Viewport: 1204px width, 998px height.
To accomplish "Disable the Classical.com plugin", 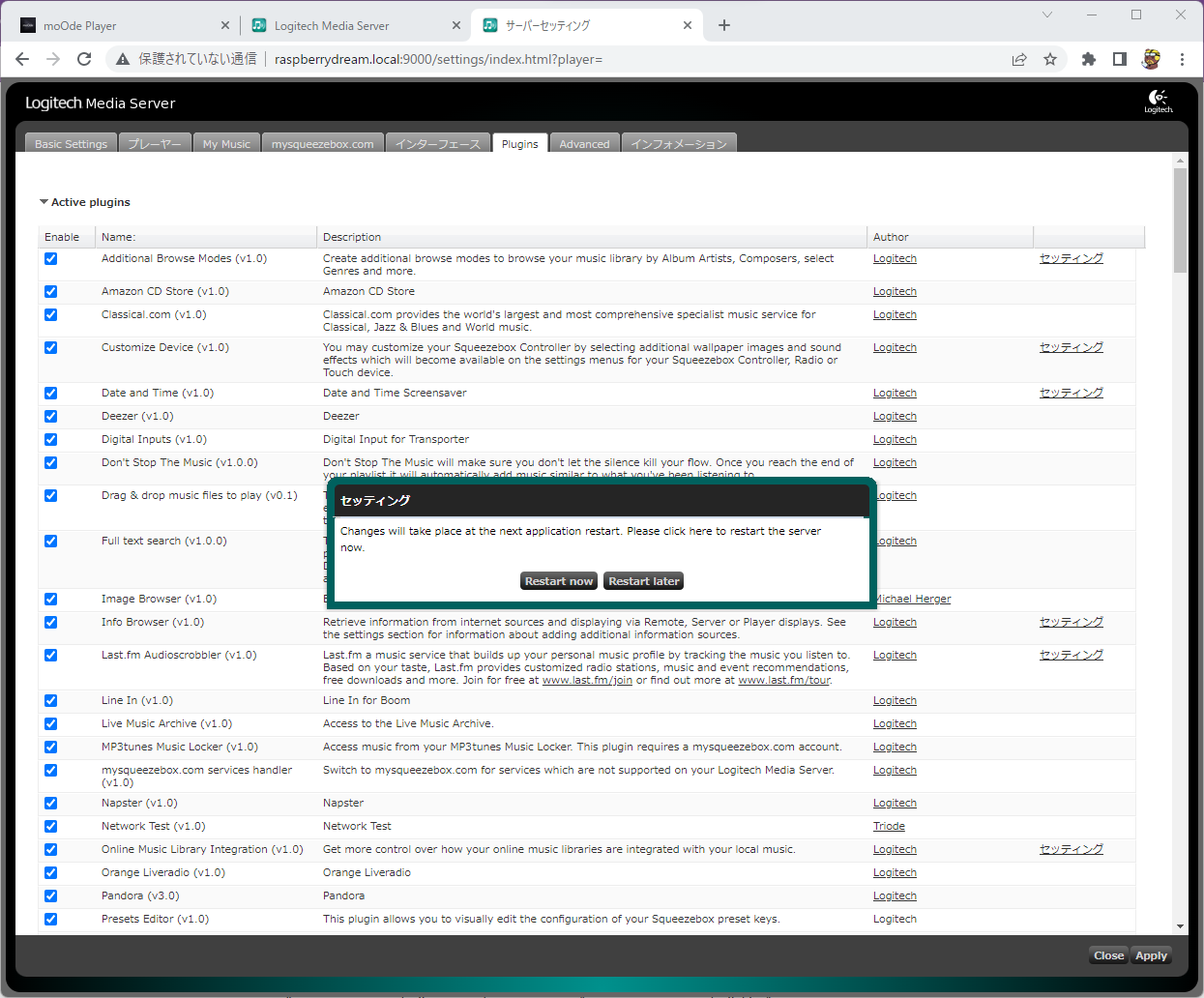I will tap(50, 314).
